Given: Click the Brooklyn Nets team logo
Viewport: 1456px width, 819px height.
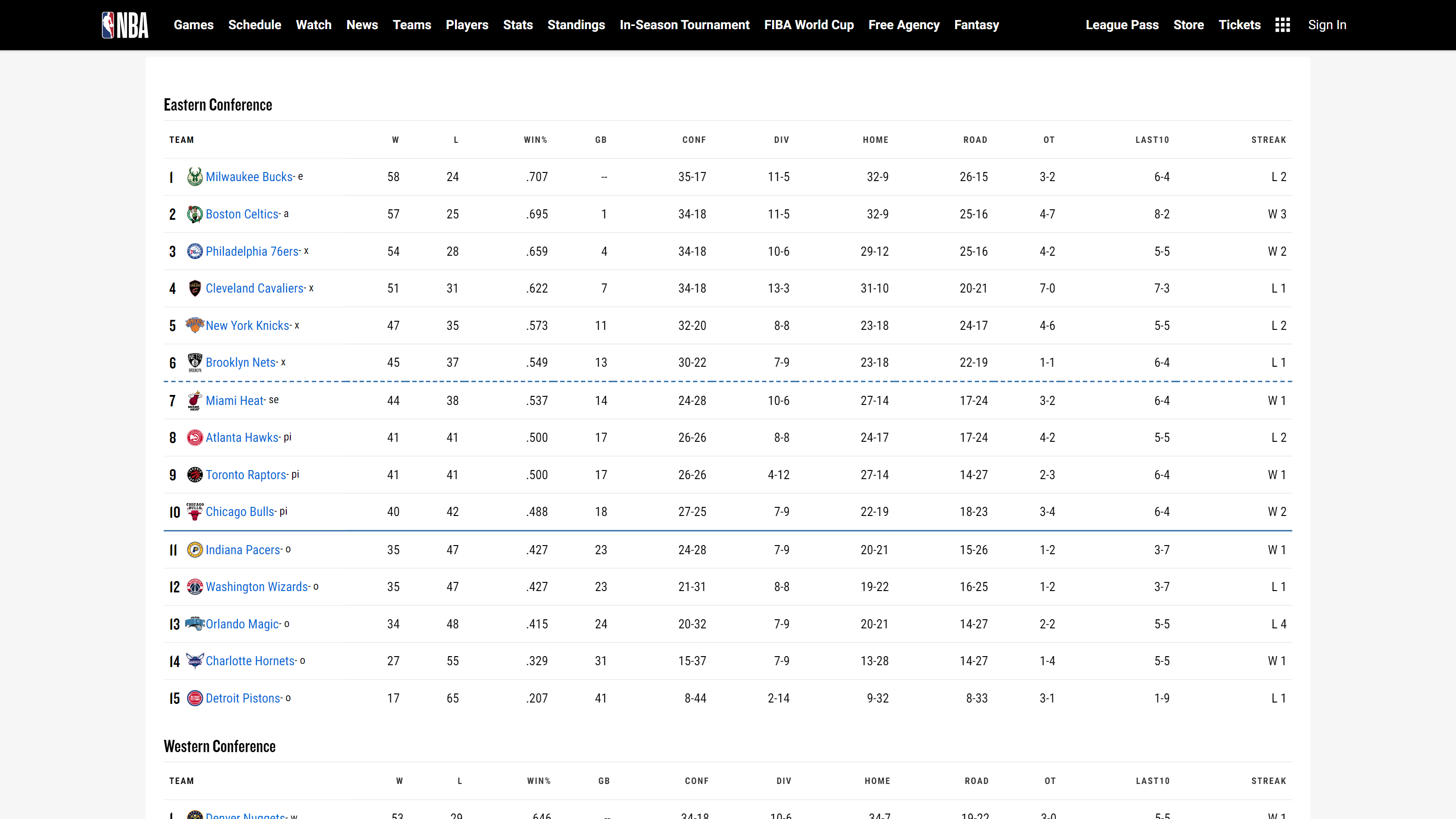Looking at the screenshot, I should tap(195, 362).
